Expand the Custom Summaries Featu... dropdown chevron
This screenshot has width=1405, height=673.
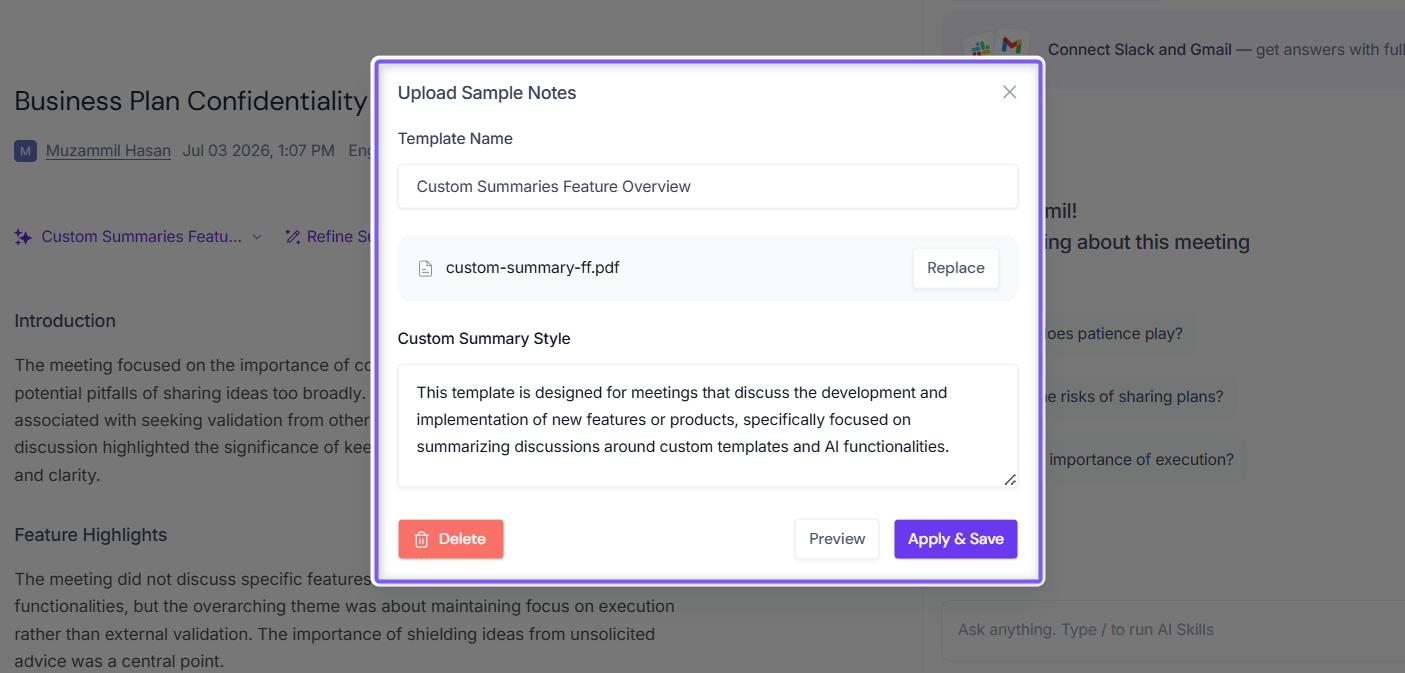tap(257, 237)
